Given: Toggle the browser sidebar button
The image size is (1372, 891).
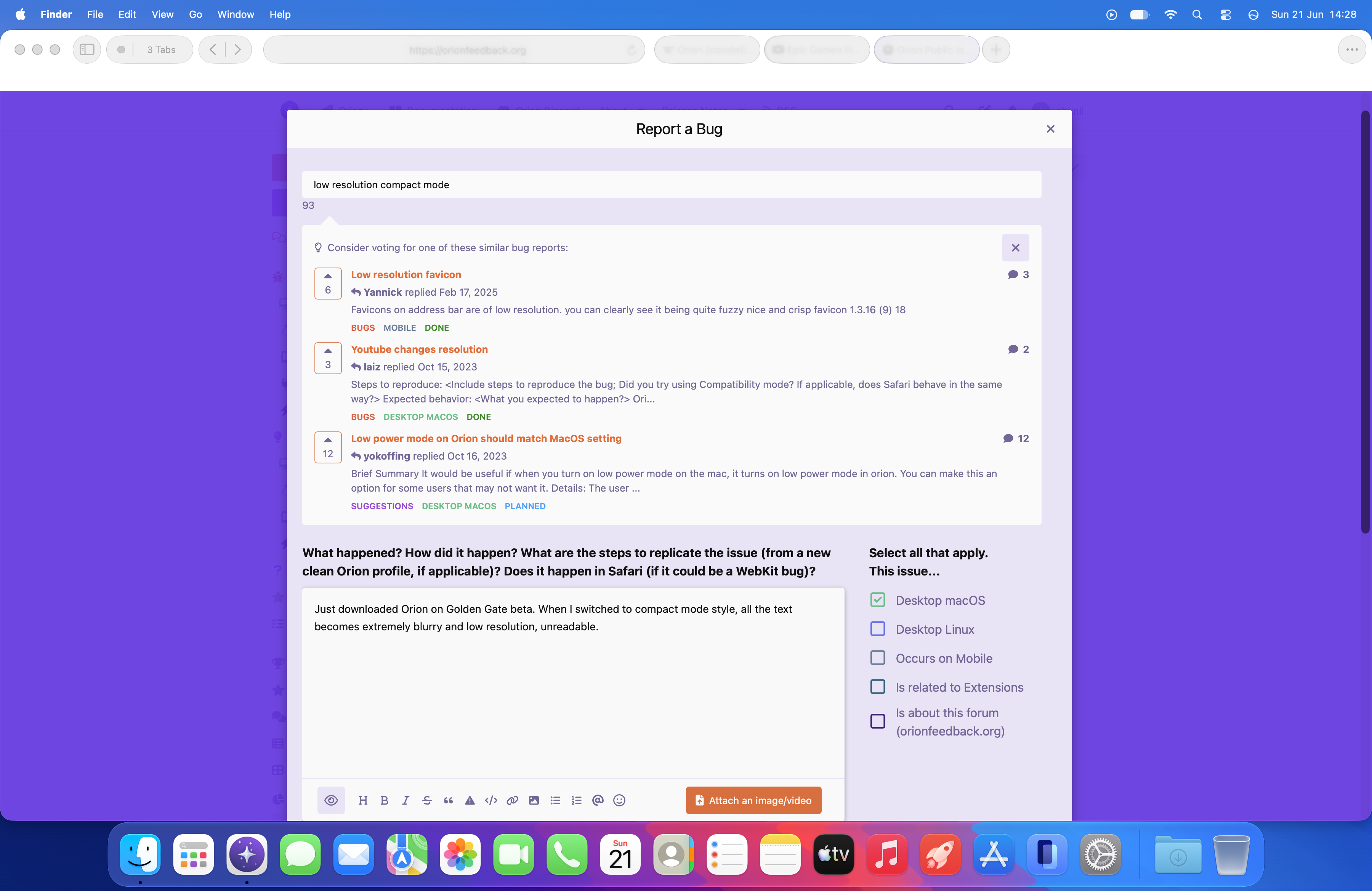Looking at the screenshot, I should tap(87, 50).
